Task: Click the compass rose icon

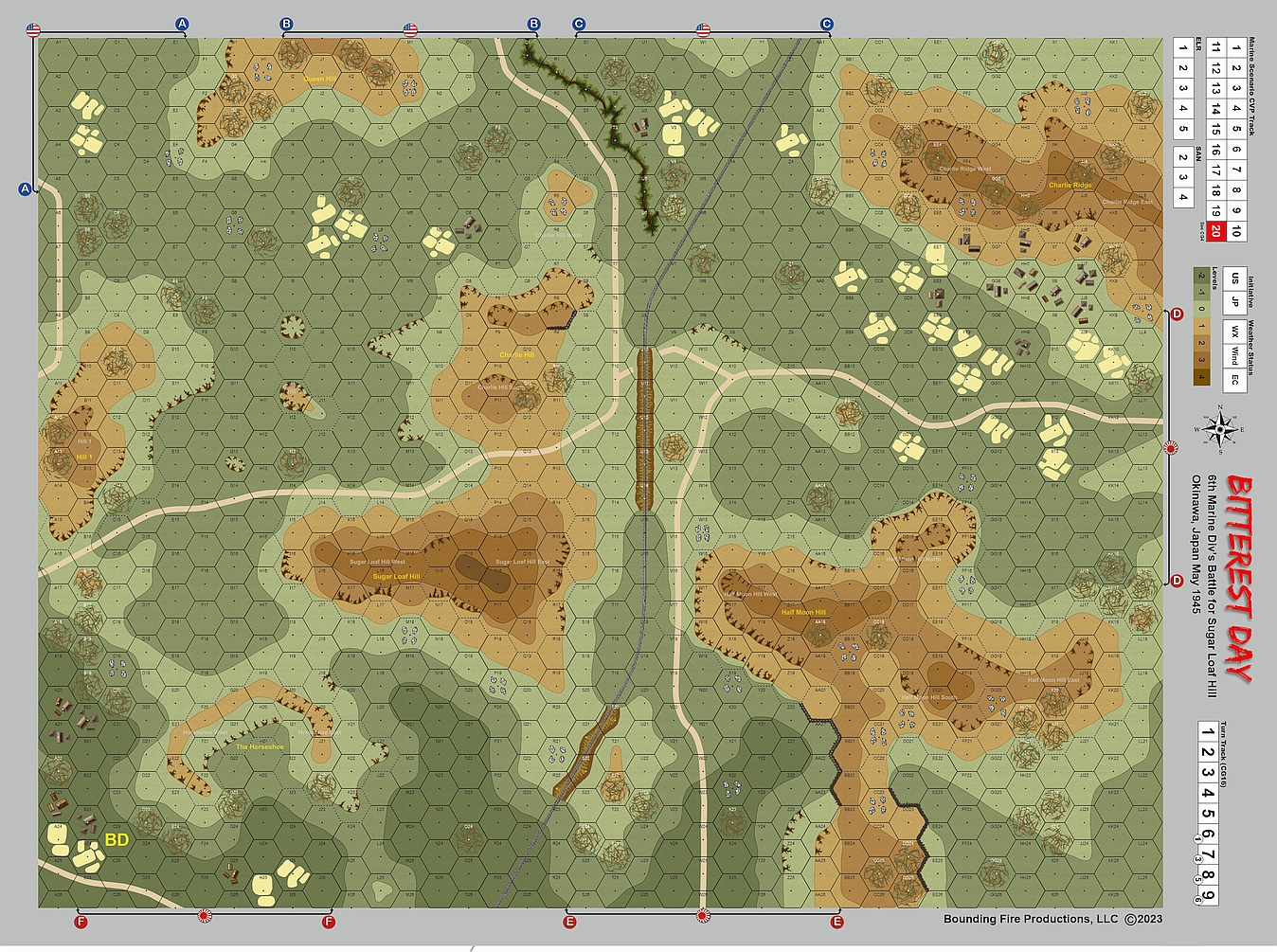Action: [1222, 428]
